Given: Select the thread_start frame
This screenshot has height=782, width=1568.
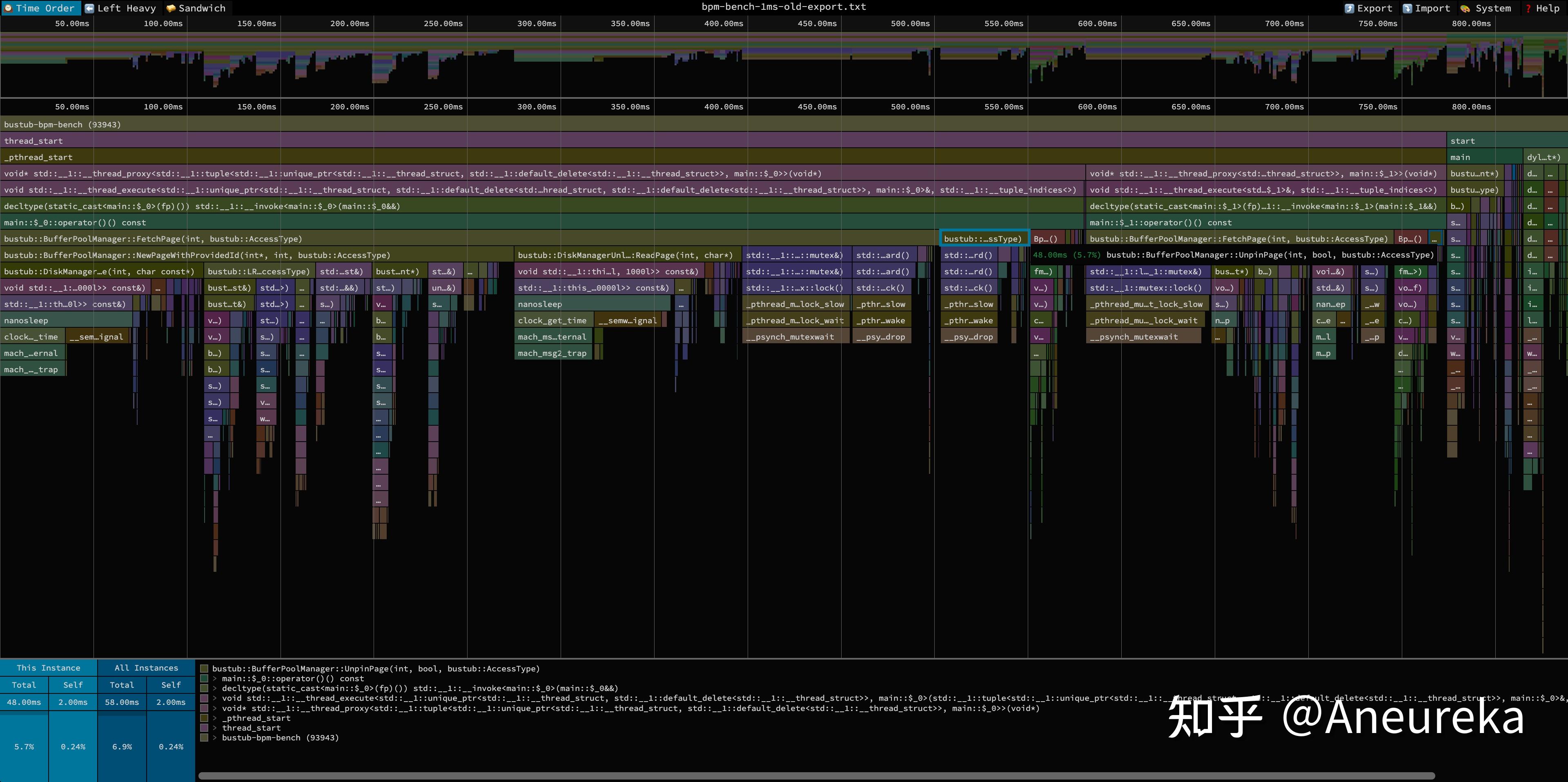Looking at the screenshot, I should point(723,140).
